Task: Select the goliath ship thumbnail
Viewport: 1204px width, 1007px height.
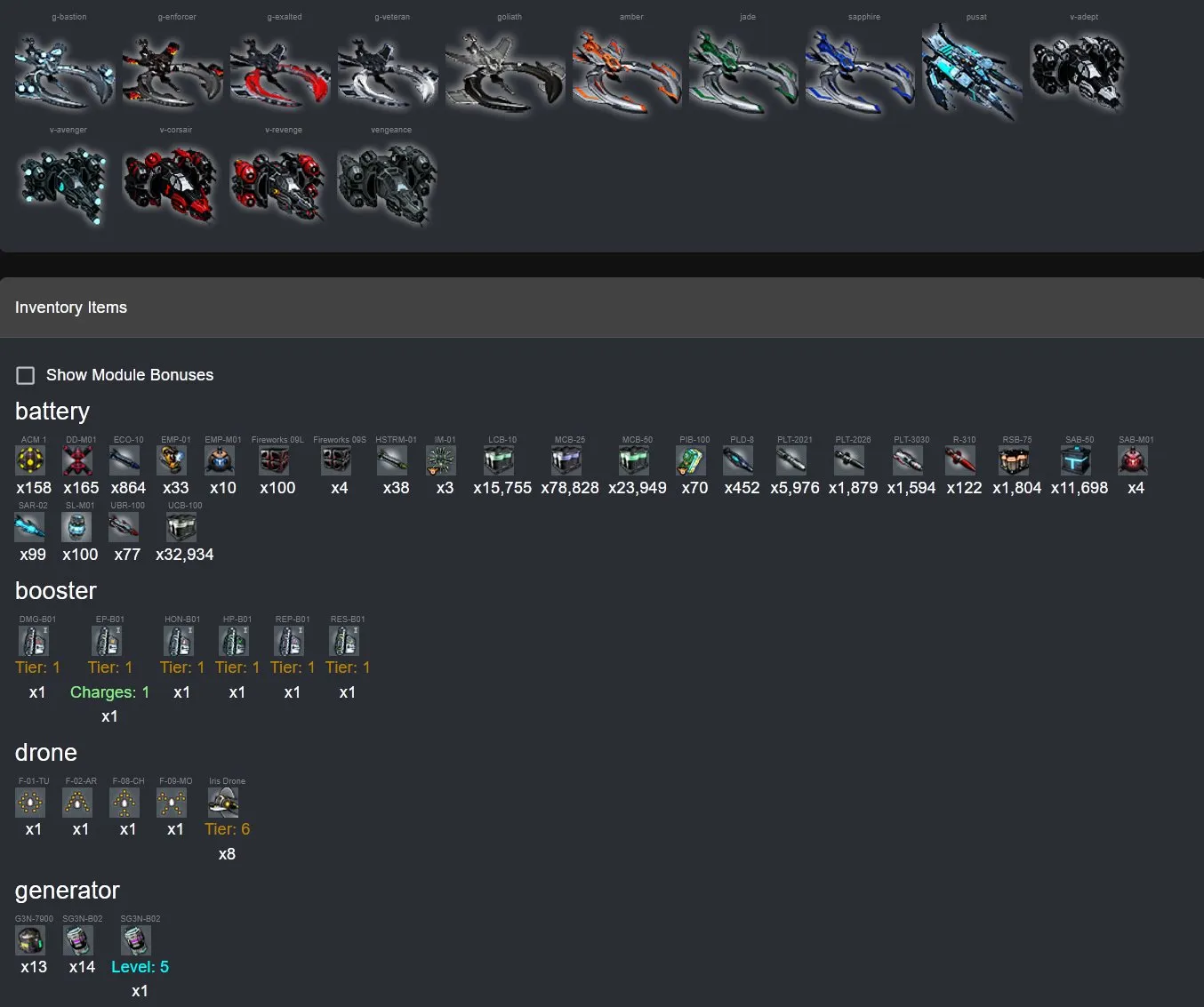Action: pyautogui.click(x=505, y=73)
